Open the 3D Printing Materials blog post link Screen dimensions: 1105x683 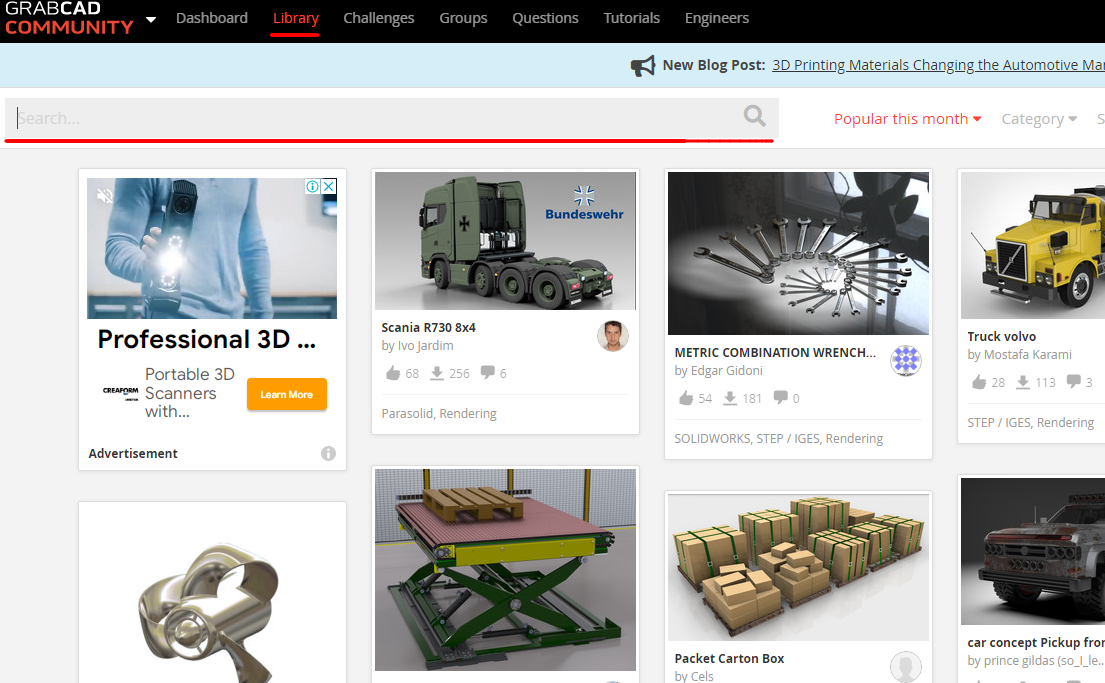938,65
